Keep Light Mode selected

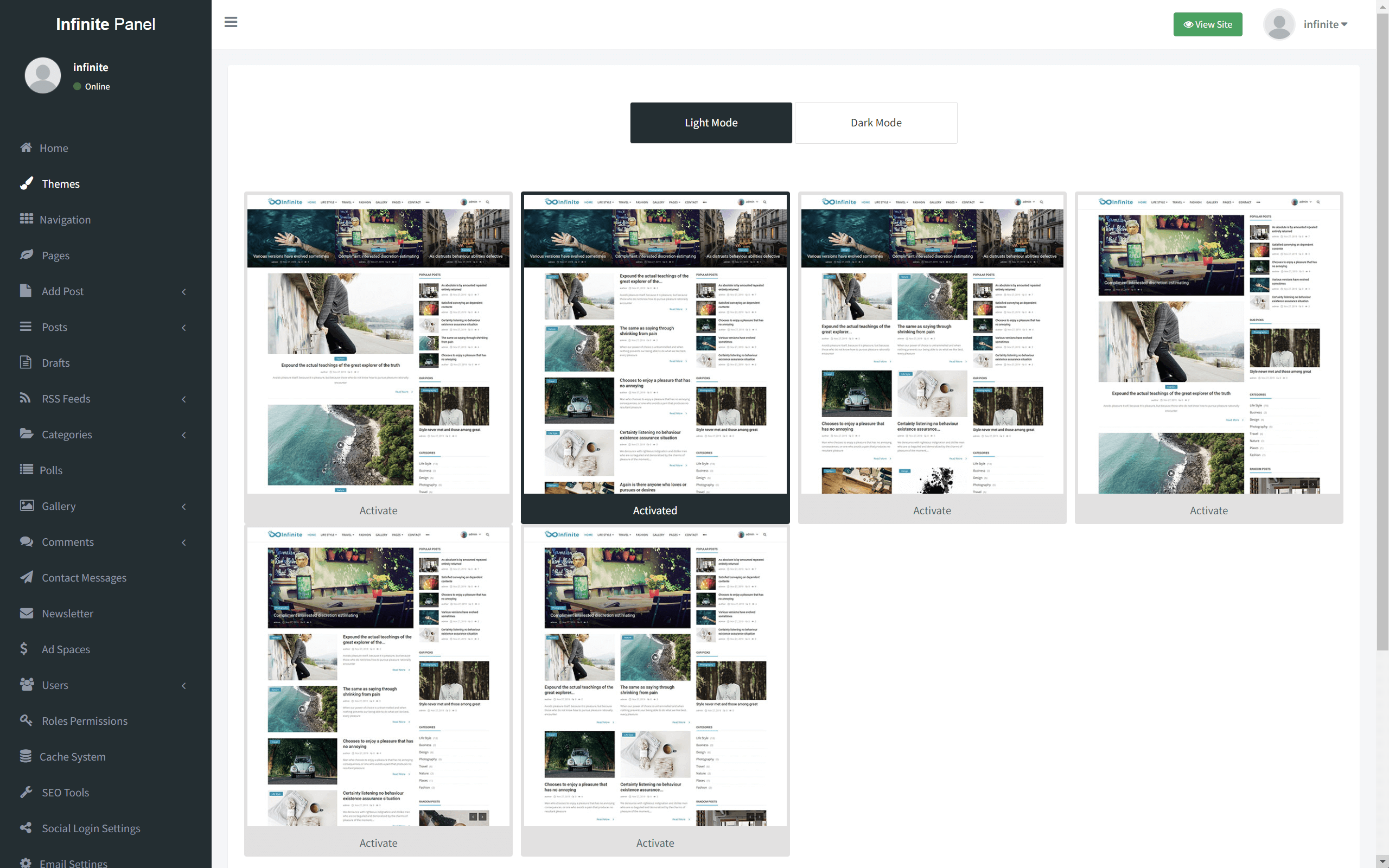pos(711,122)
